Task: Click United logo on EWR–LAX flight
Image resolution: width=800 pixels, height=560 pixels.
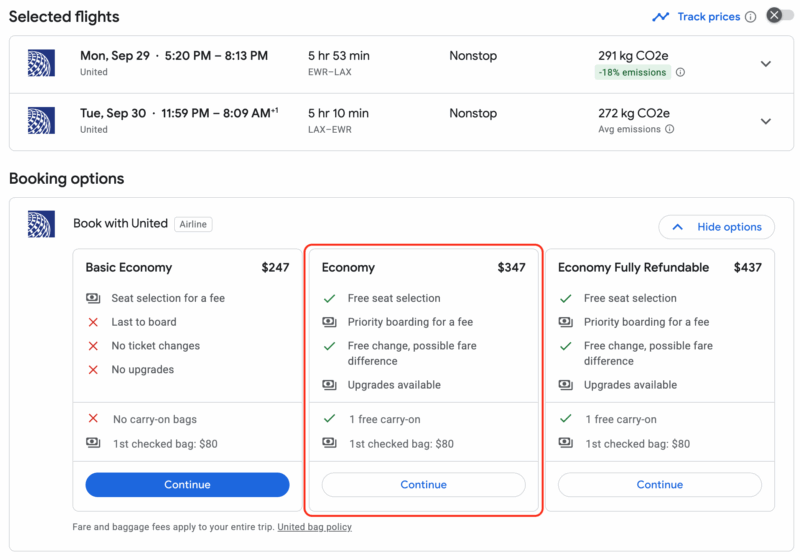Action: (x=41, y=63)
